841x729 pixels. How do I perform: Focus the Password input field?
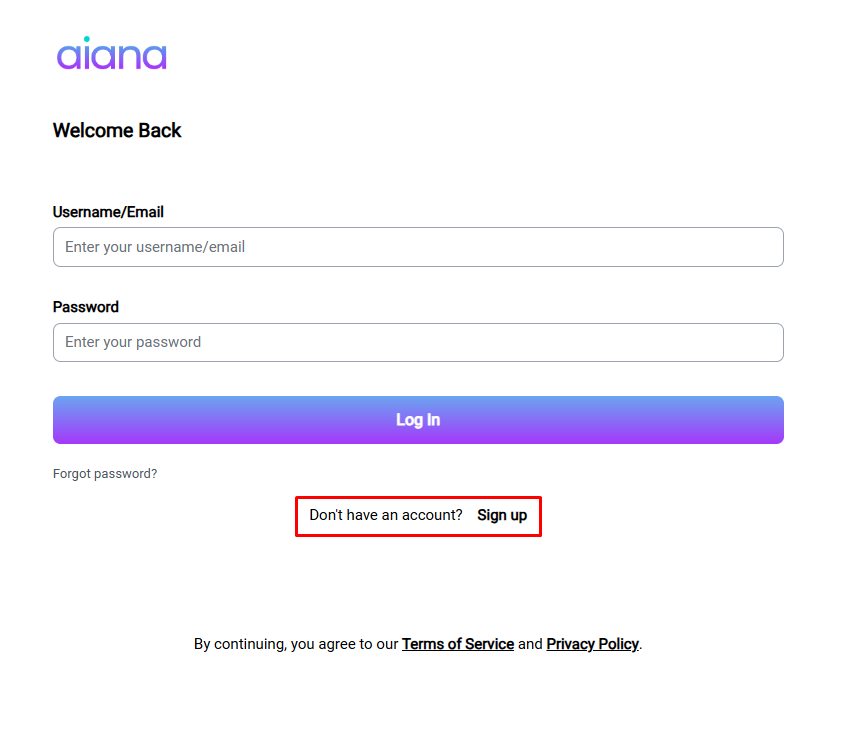(418, 342)
